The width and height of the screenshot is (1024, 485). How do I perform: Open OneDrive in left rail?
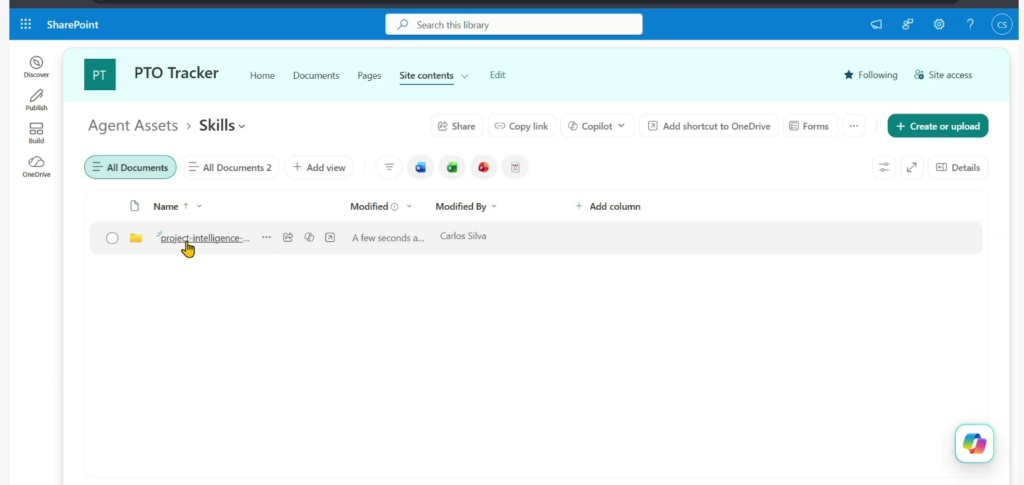tap(37, 166)
